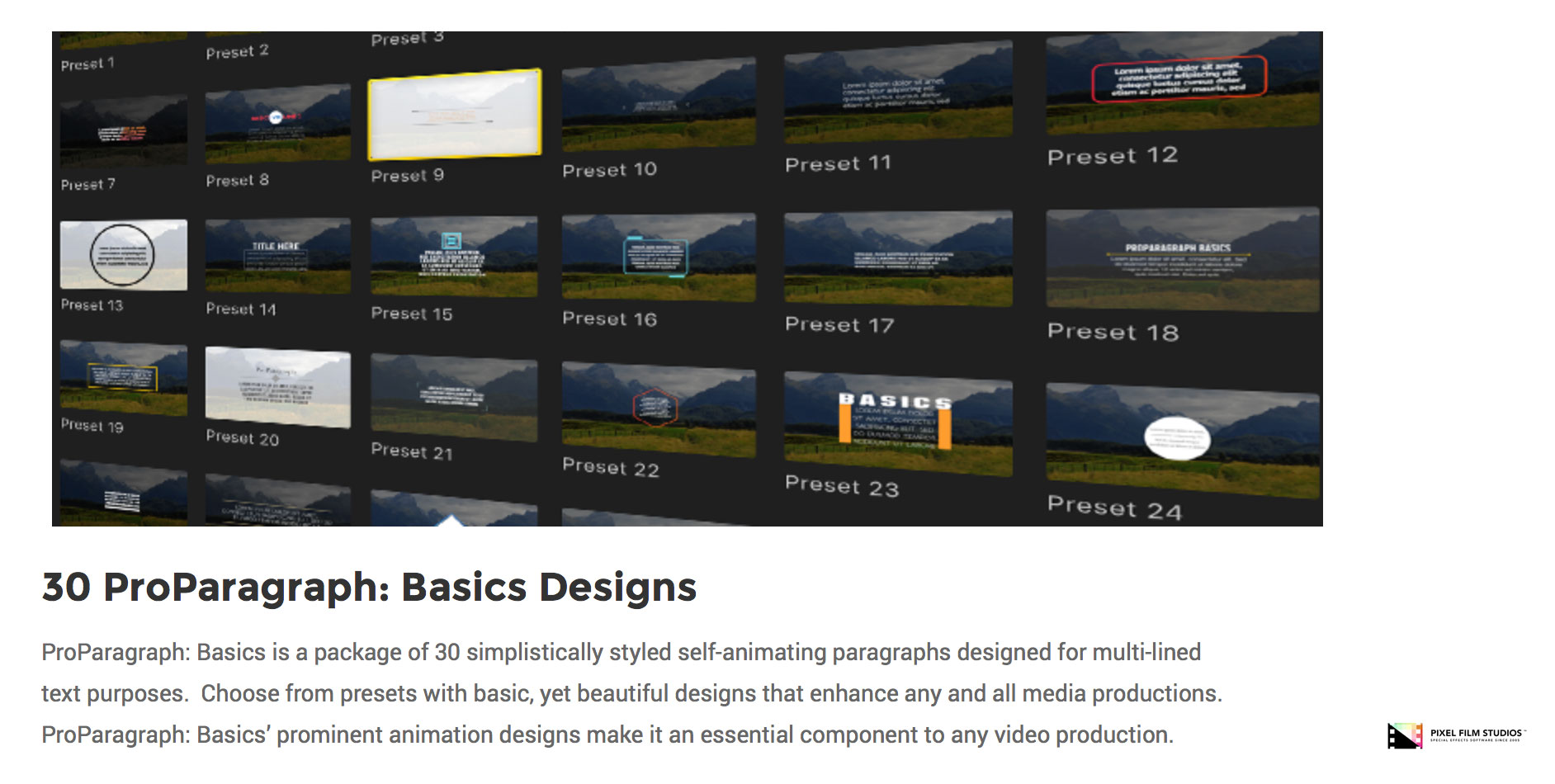Select the Preset 7 thumbnail

(x=124, y=130)
